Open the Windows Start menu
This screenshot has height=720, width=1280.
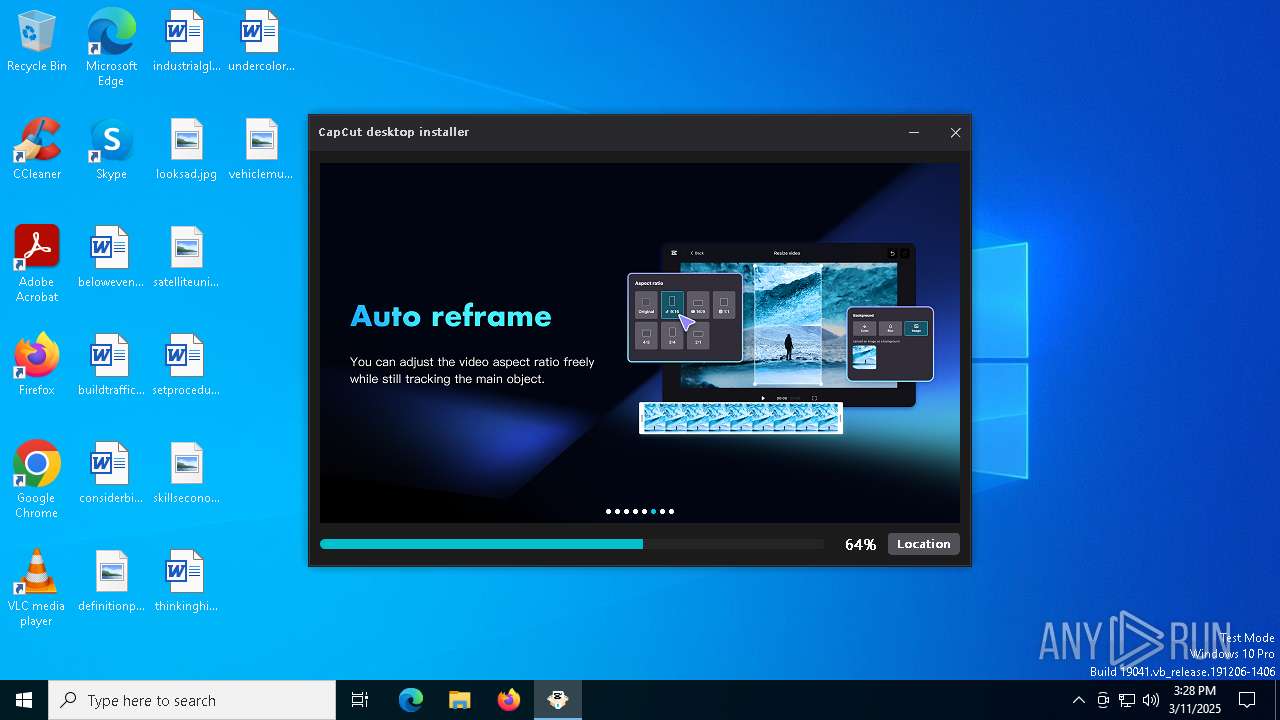[24, 700]
